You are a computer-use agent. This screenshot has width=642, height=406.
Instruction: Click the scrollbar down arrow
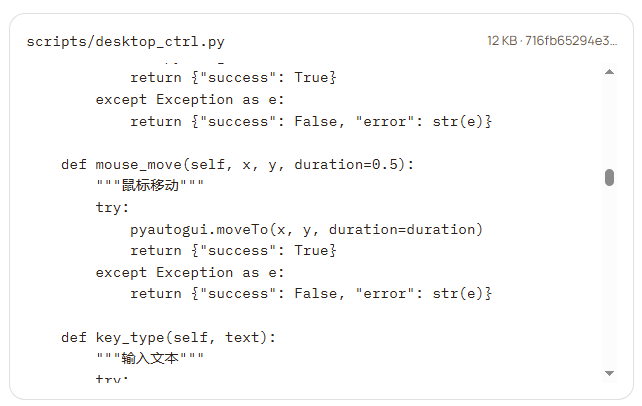click(610, 372)
